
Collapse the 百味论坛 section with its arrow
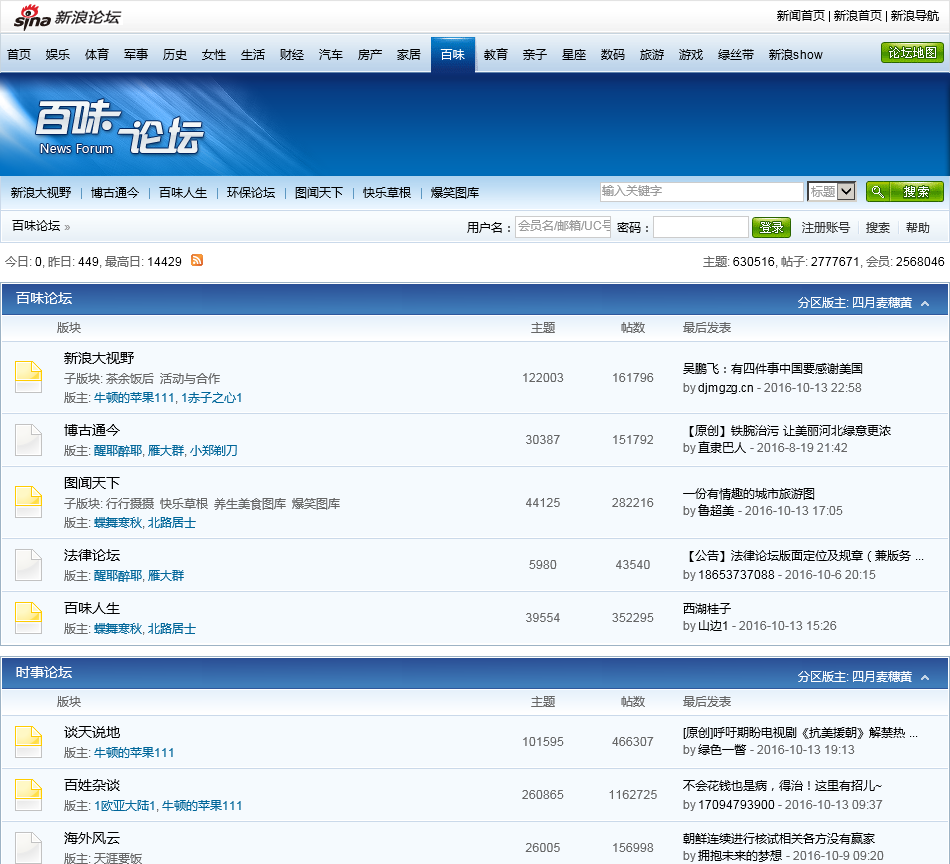click(925, 303)
